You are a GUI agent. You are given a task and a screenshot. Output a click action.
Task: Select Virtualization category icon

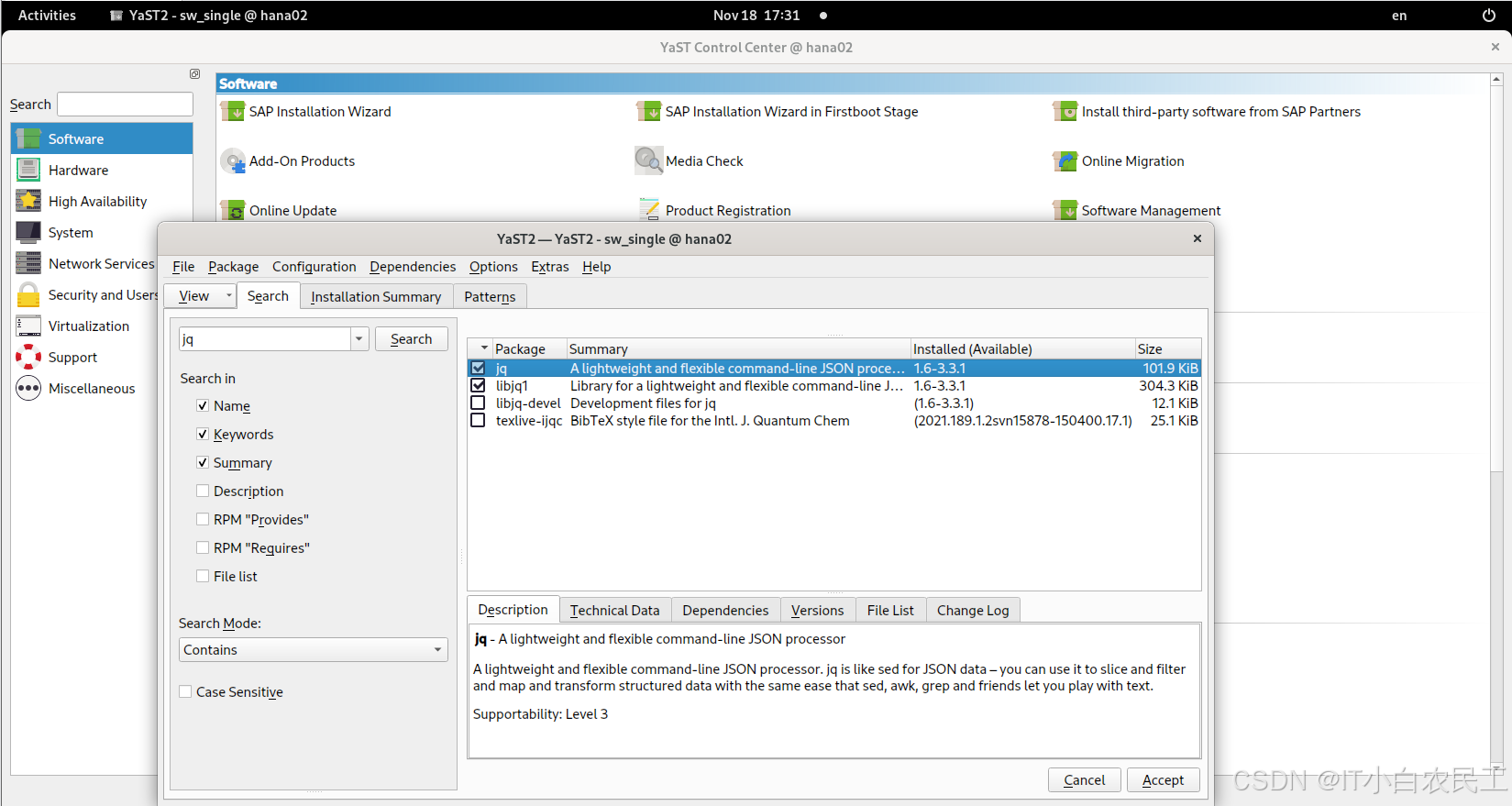(28, 326)
